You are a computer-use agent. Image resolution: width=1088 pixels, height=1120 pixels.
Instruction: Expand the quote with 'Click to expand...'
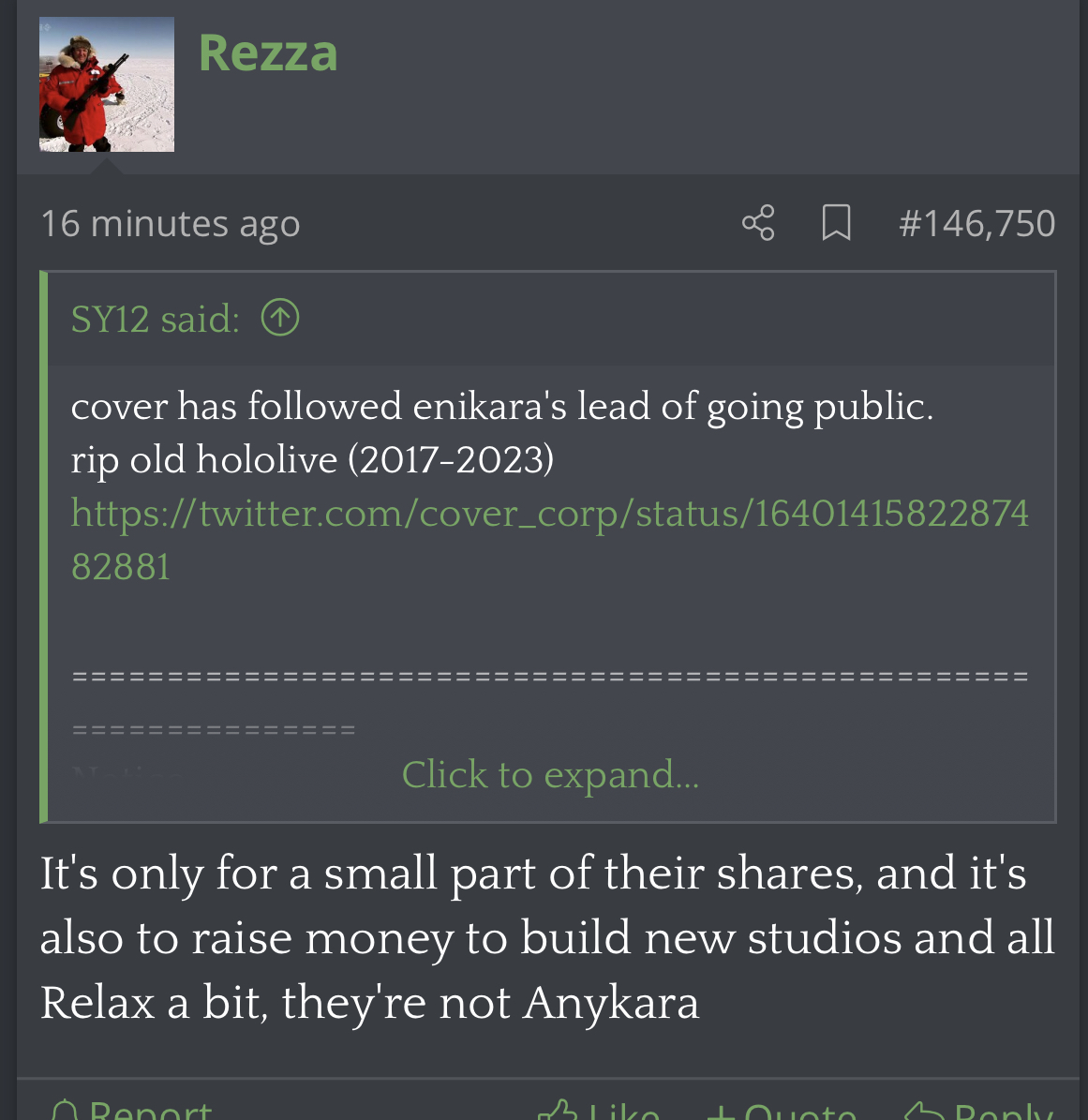[x=550, y=775]
